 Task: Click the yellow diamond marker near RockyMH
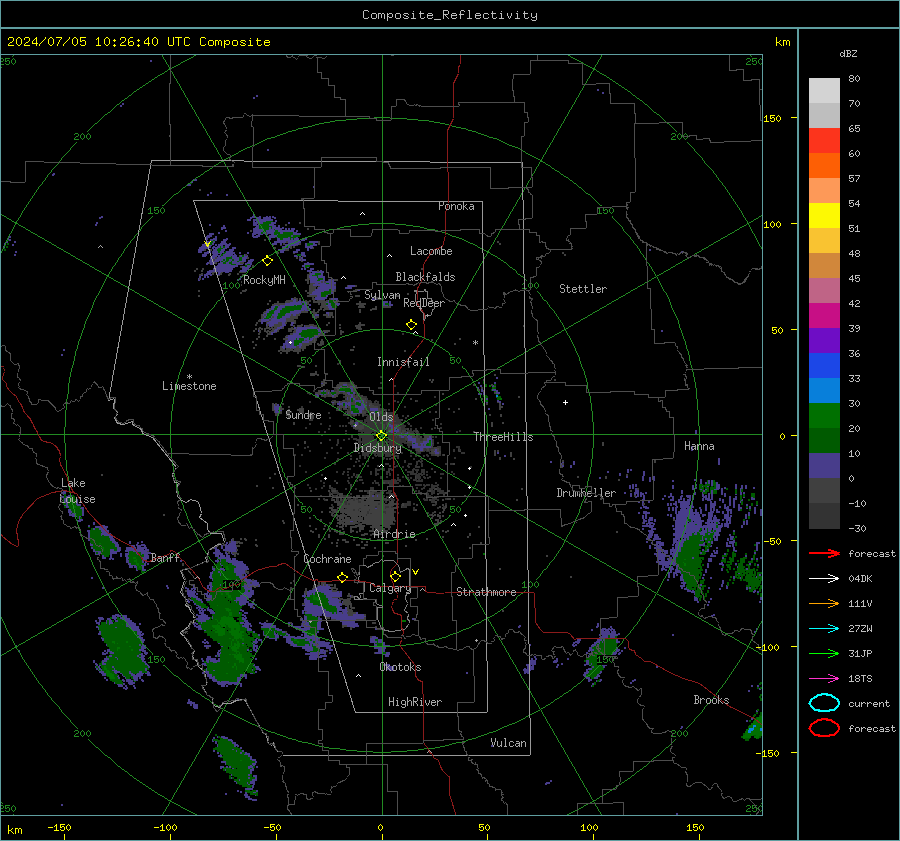[x=267, y=261]
